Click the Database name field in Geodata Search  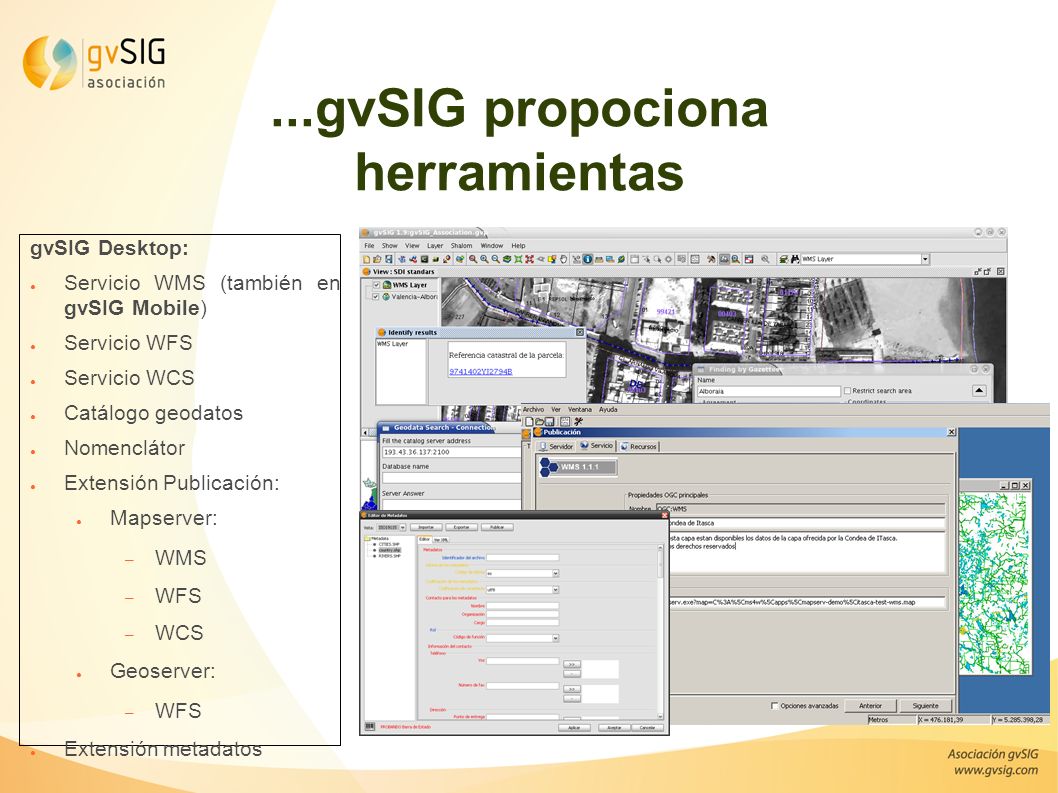[x=451, y=478]
